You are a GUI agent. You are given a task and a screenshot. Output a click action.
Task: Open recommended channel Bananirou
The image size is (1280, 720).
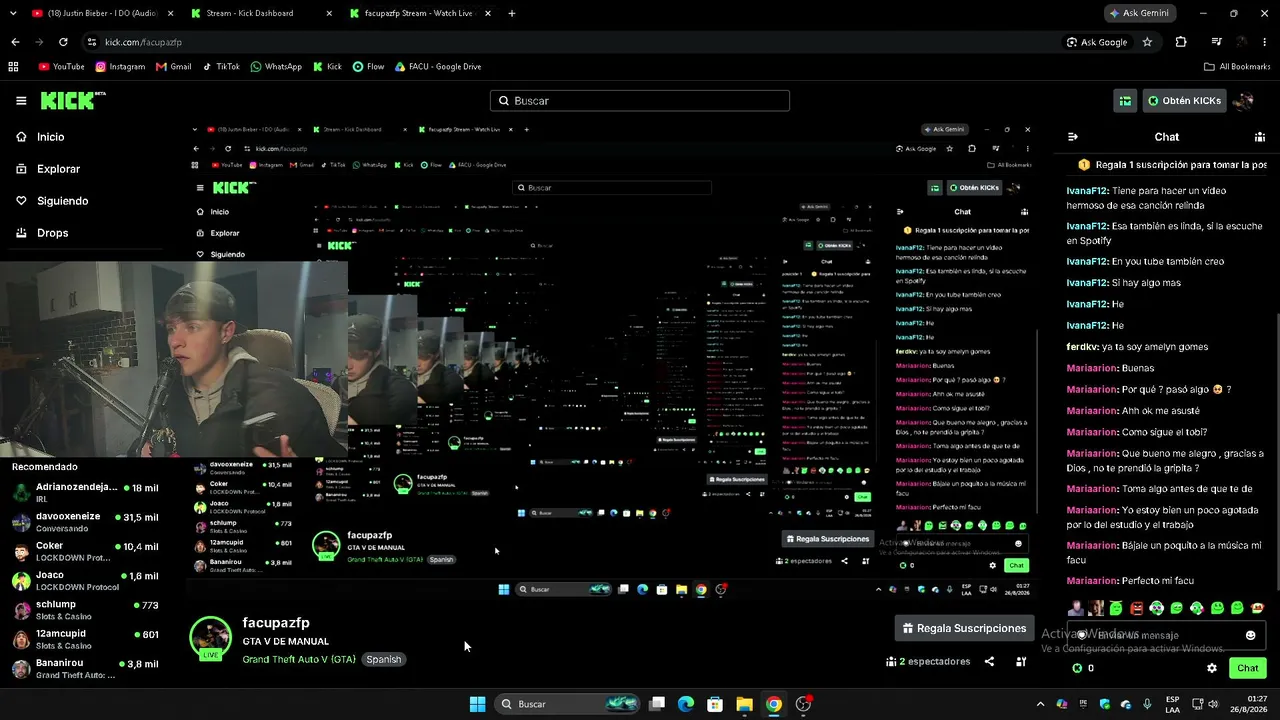[85, 668]
